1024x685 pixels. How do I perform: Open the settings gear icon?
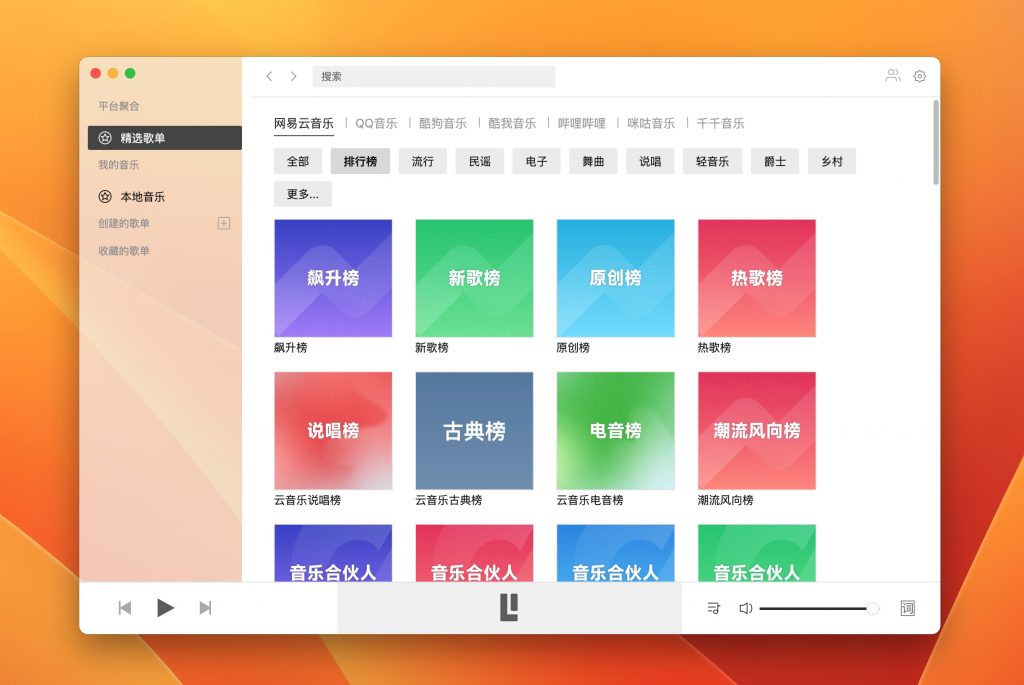point(919,76)
